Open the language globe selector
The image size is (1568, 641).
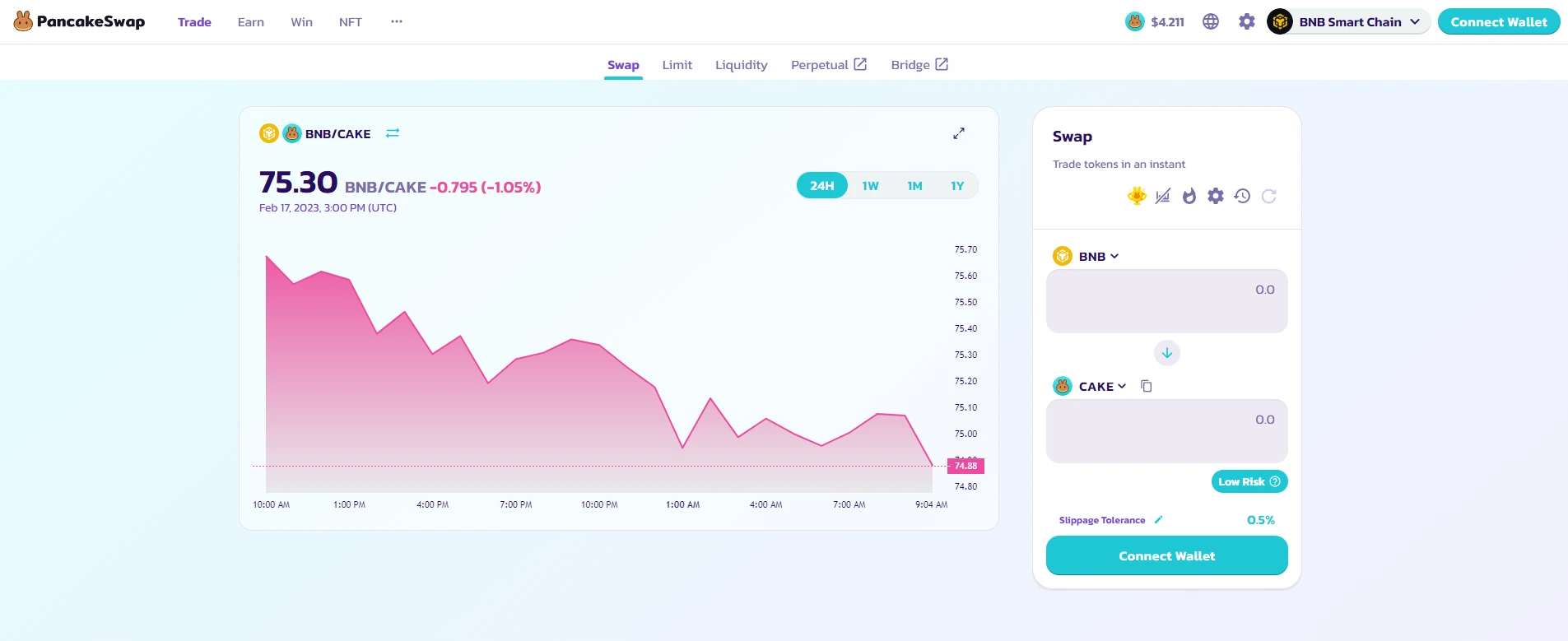(1211, 21)
